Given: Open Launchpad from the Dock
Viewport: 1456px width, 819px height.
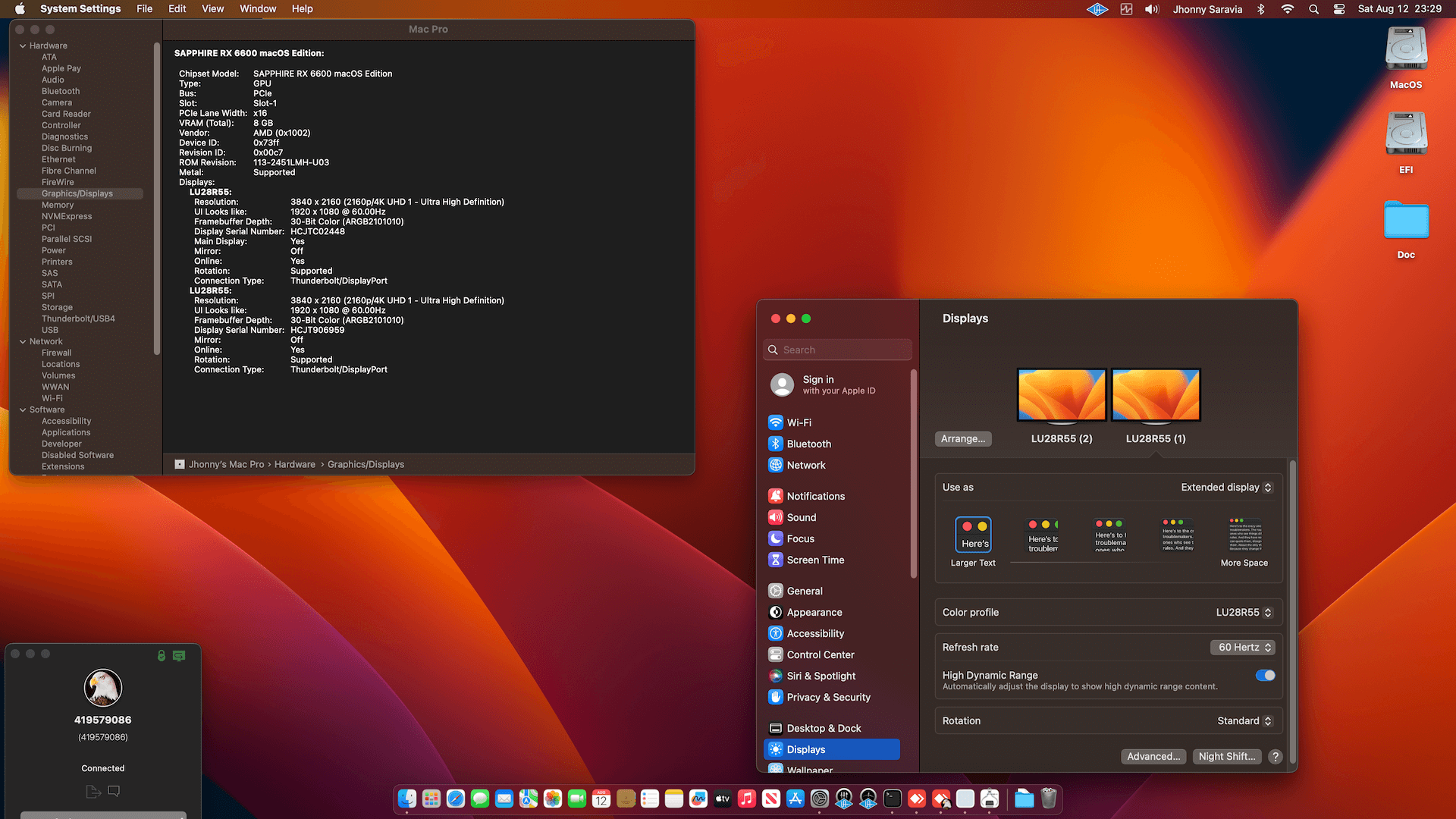Looking at the screenshot, I should click(431, 799).
